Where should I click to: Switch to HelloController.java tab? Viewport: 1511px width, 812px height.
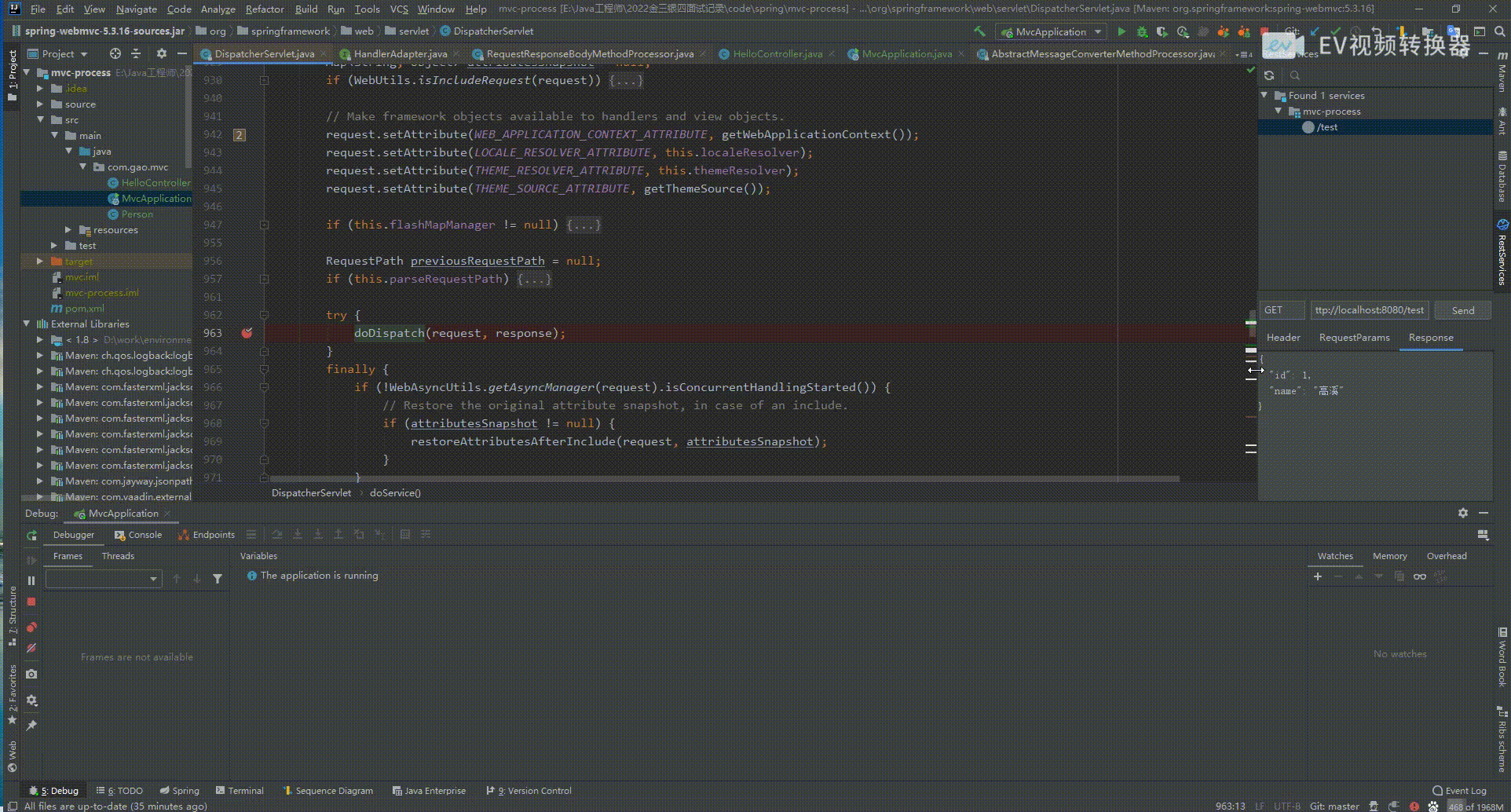[777, 53]
